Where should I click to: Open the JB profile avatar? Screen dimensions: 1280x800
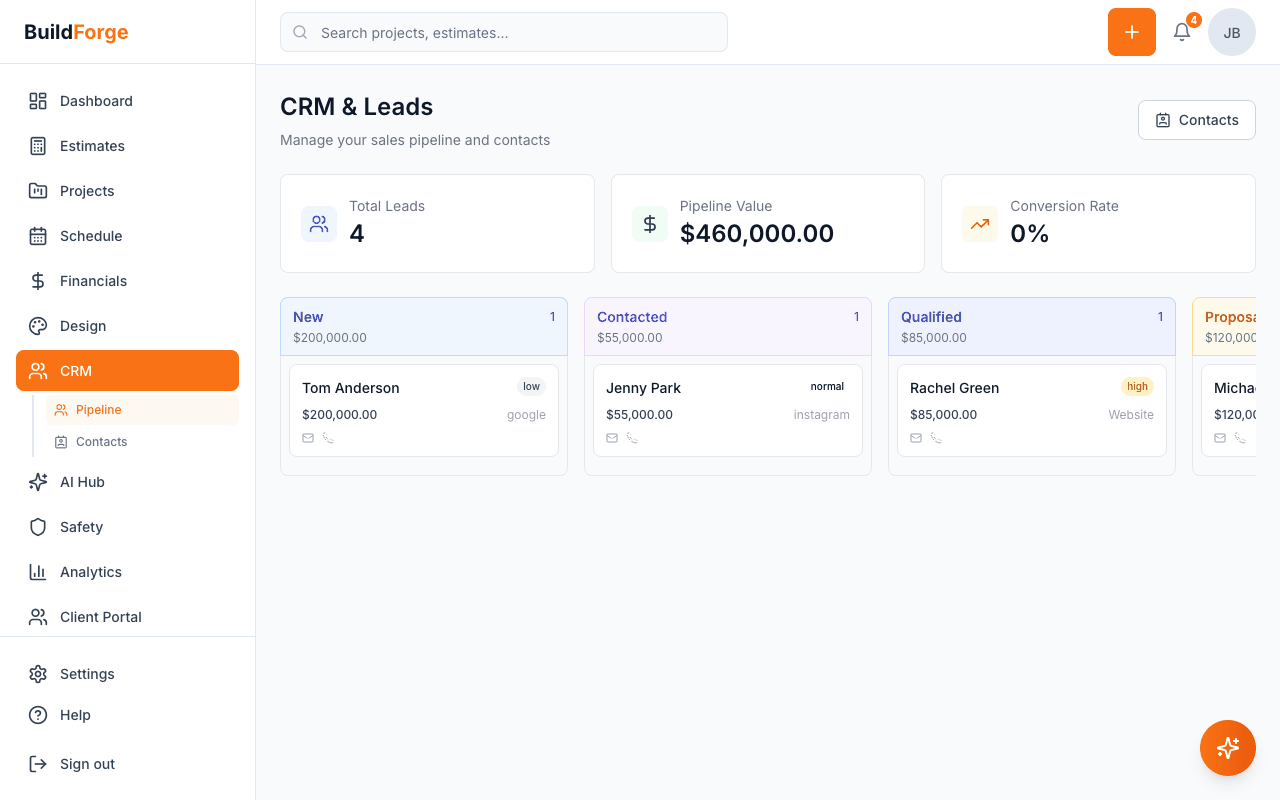[1231, 32]
